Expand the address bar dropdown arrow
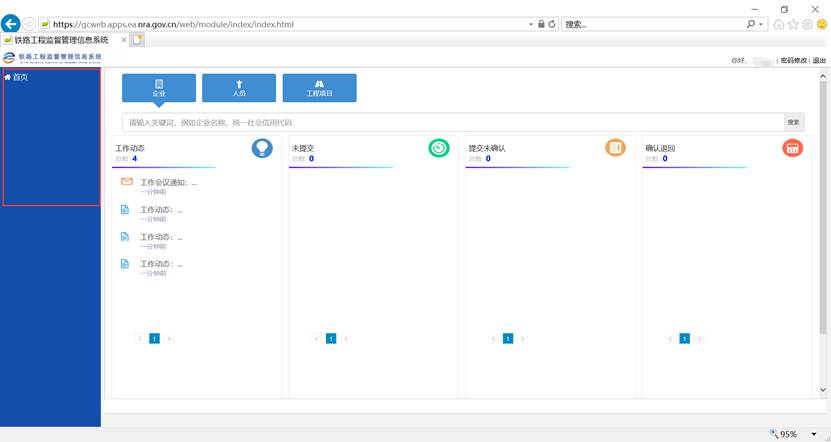The width and height of the screenshot is (831, 442). pyautogui.click(x=530, y=24)
